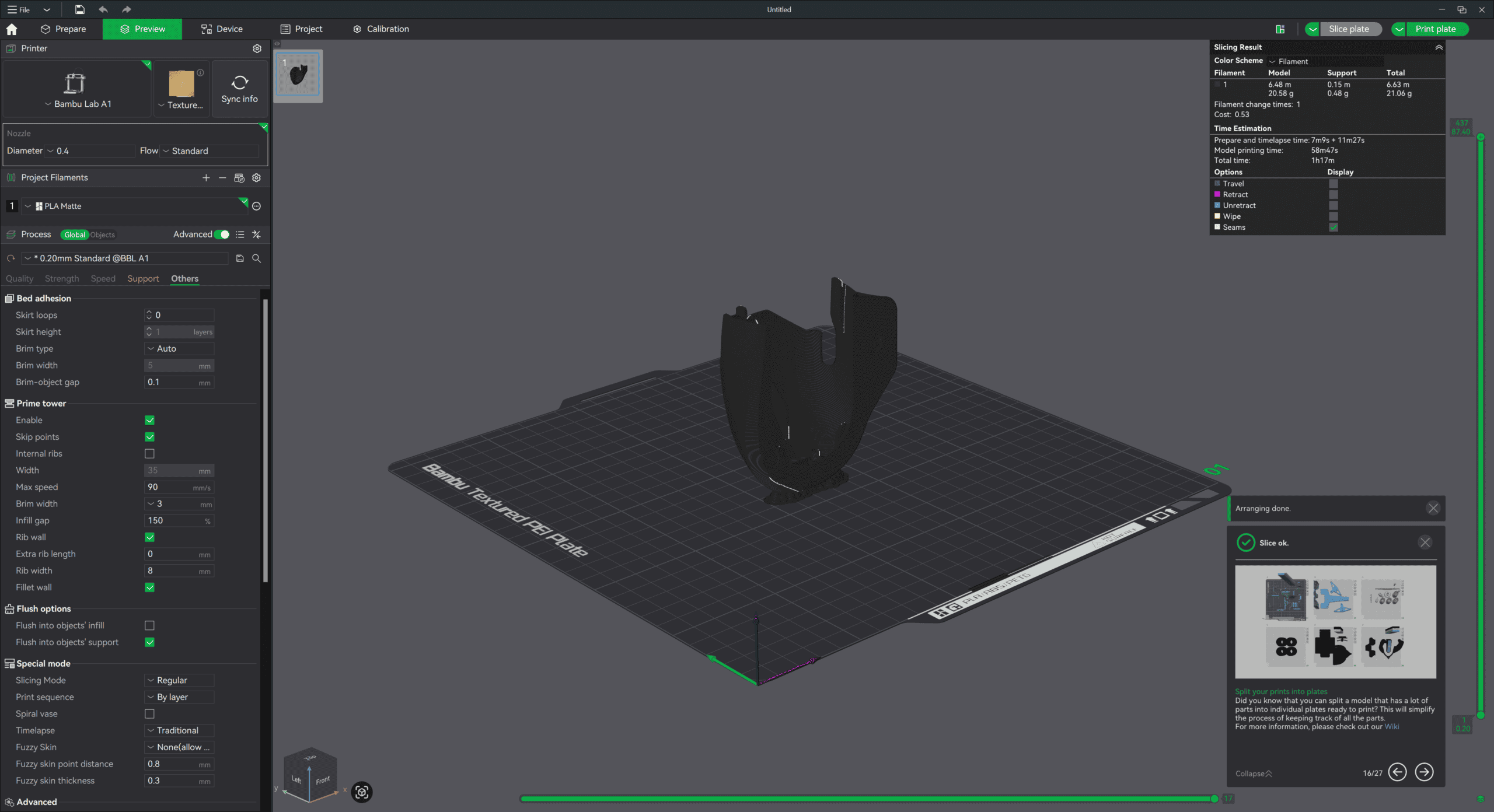The height and width of the screenshot is (812, 1494).
Task: Click the Print plate button
Action: 1436,29
